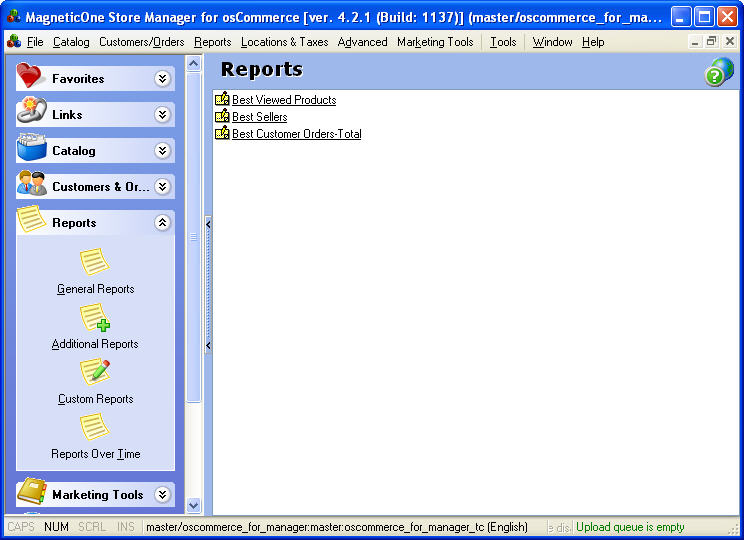Collapse sidebar using upper splitter arrow
This screenshot has height=540, width=744.
(208, 224)
